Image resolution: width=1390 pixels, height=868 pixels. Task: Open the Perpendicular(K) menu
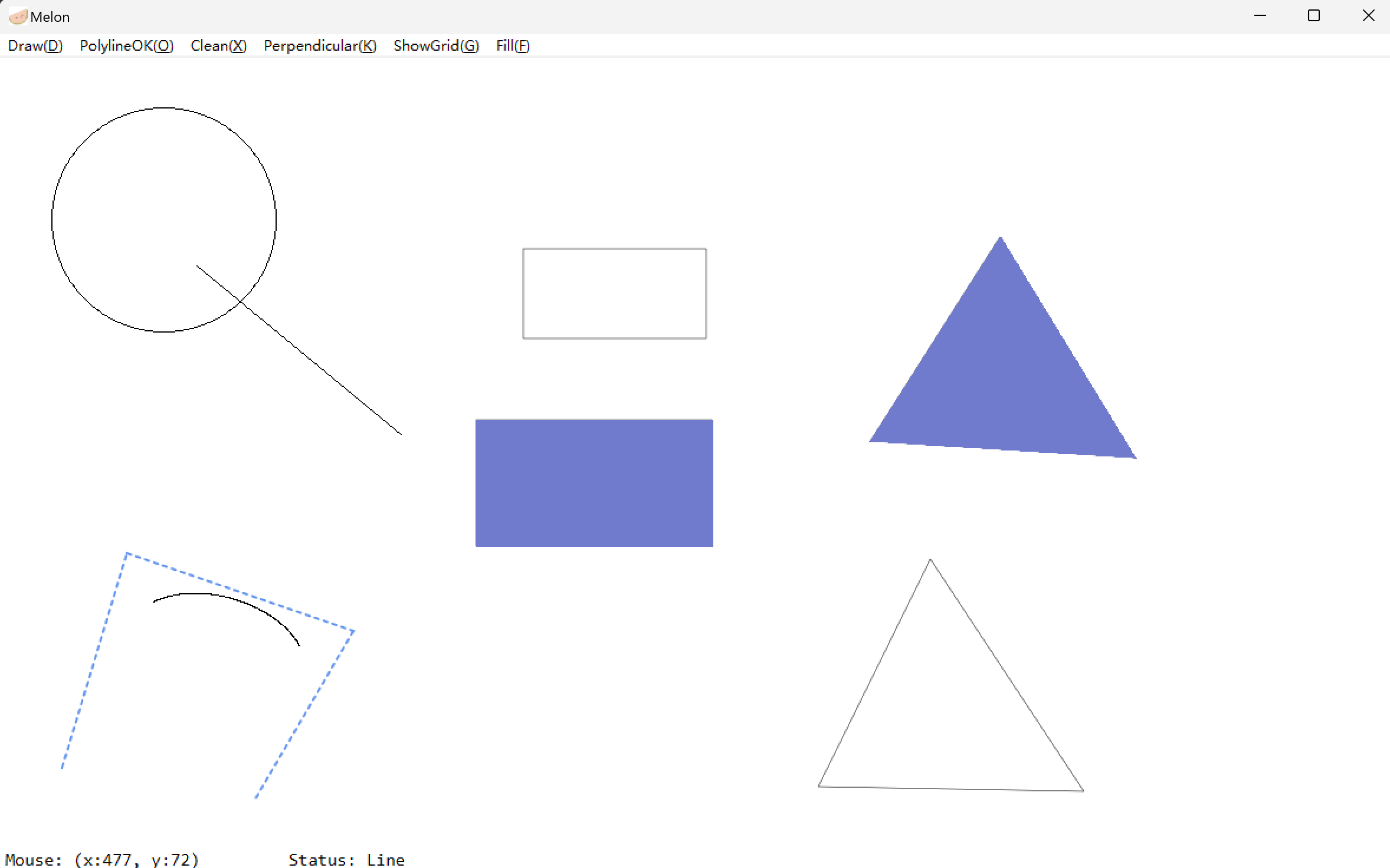(x=320, y=45)
